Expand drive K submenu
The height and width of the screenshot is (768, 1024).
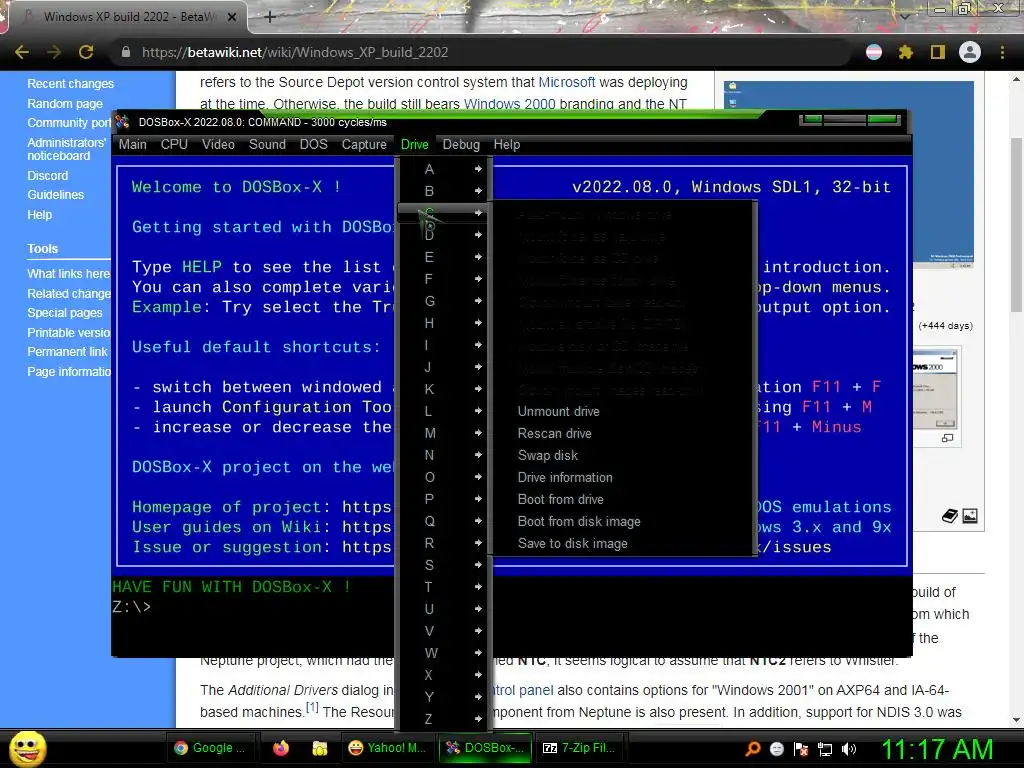tap(444, 389)
